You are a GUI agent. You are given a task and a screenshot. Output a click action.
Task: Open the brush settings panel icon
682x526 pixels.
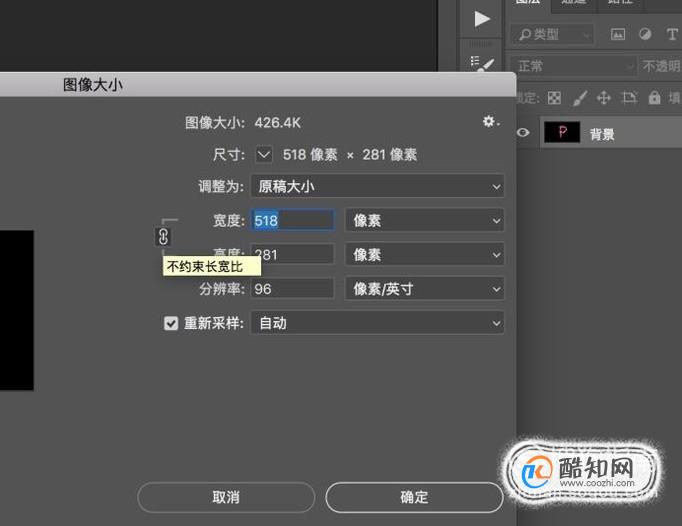482,64
